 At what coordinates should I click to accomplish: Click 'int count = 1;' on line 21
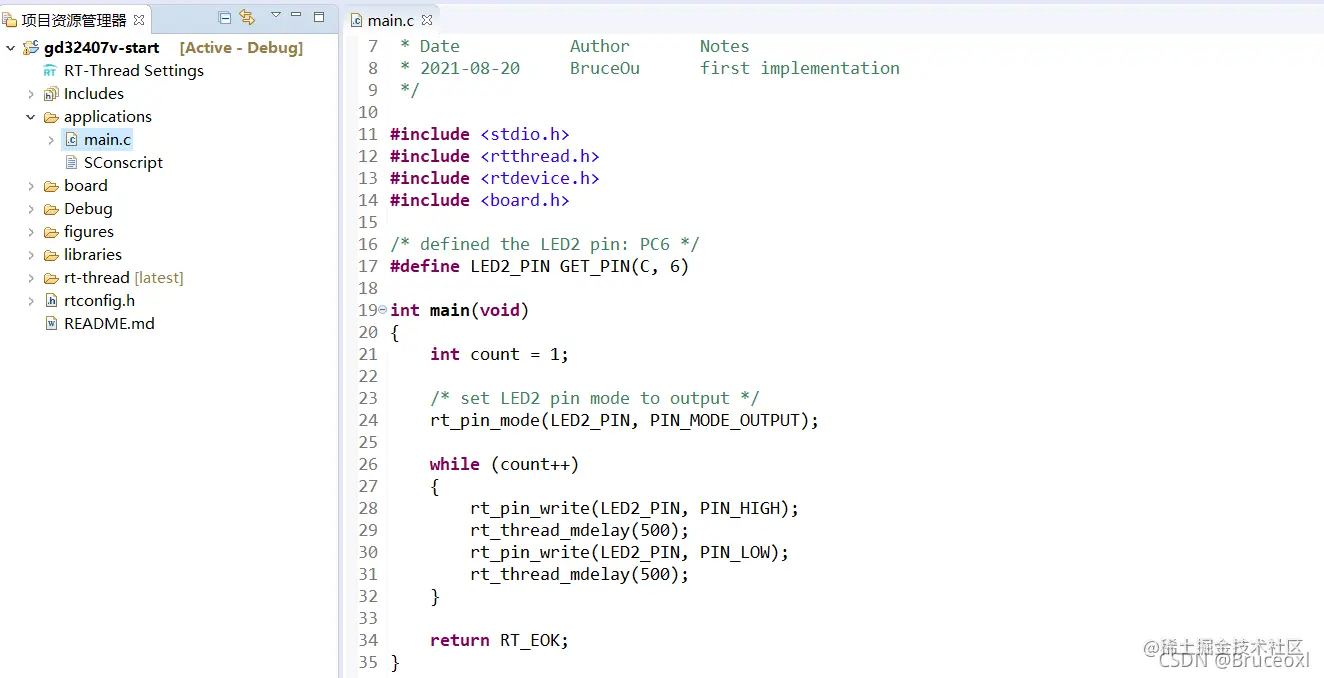pos(499,354)
